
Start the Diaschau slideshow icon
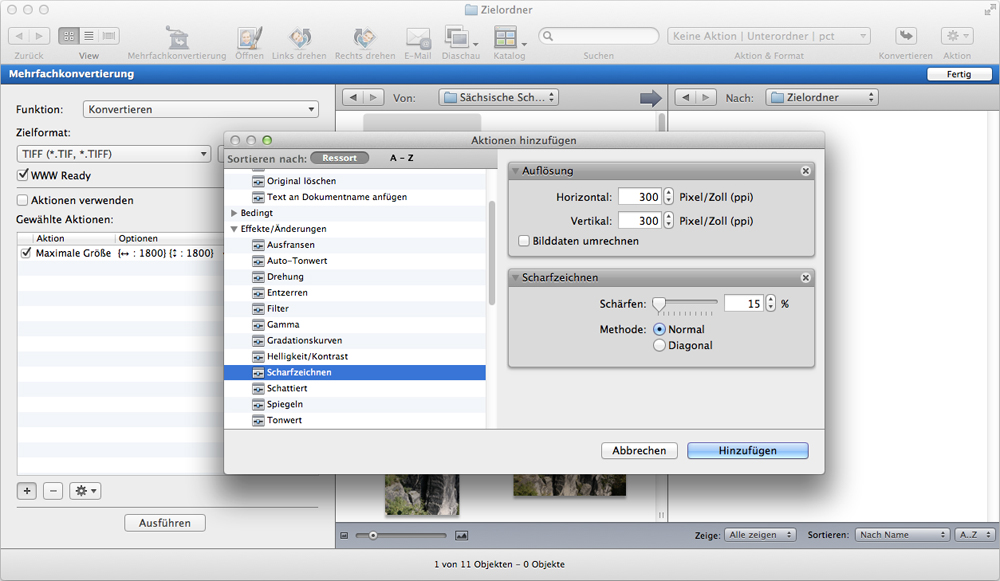(x=457, y=38)
